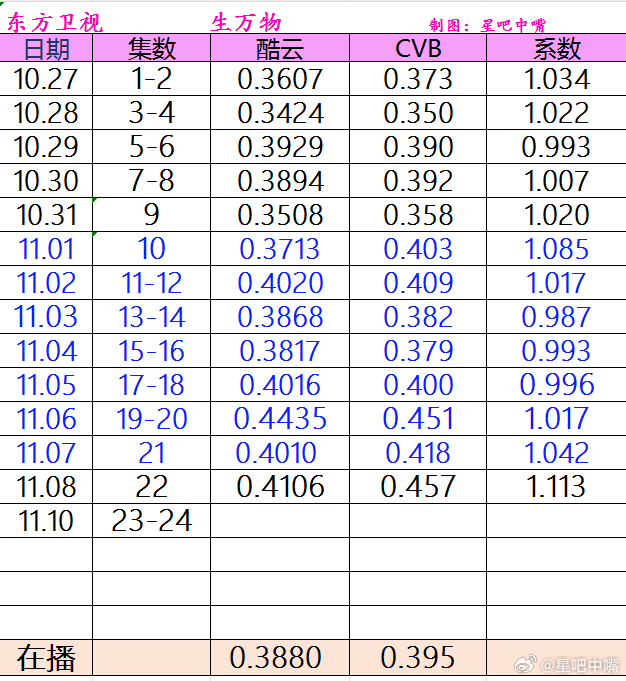Select date cell 11.10
The width and height of the screenshot is (626, 681).
tap(46, 520)
